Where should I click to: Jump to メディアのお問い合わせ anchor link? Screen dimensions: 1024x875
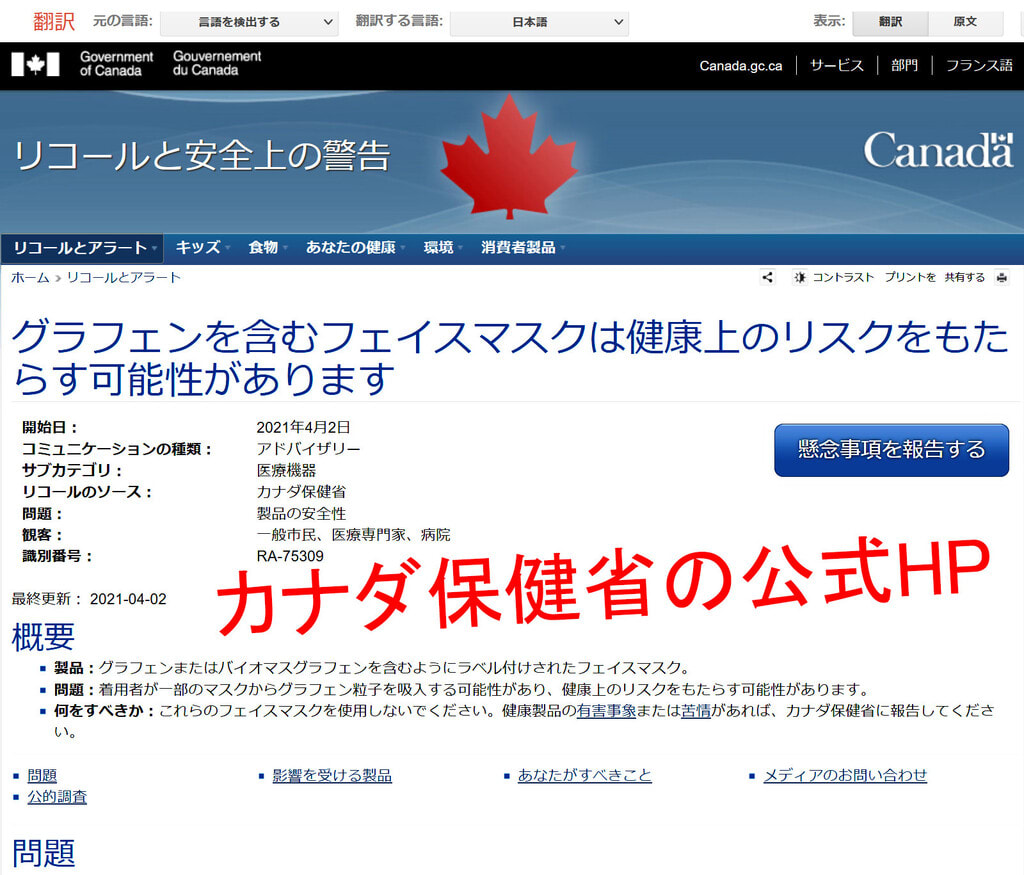coord(845,775)
